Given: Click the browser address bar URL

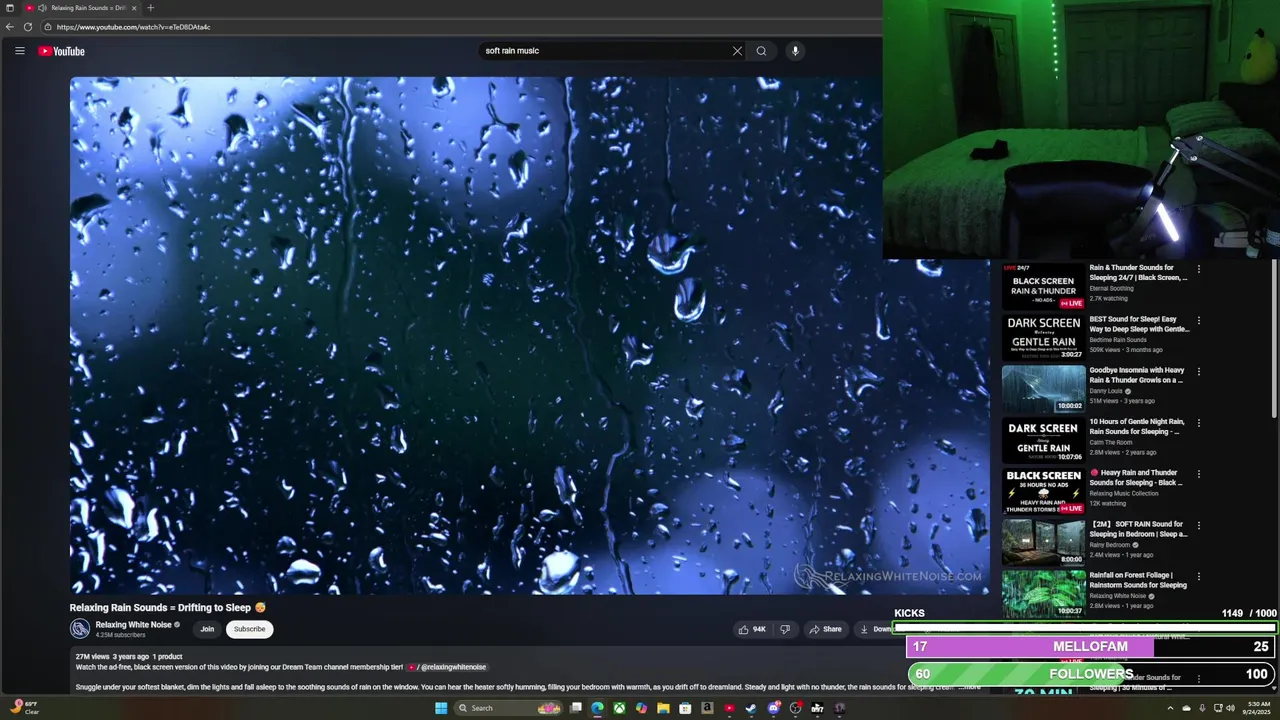Looking at the screenshot, I should (x=134, y=27).
